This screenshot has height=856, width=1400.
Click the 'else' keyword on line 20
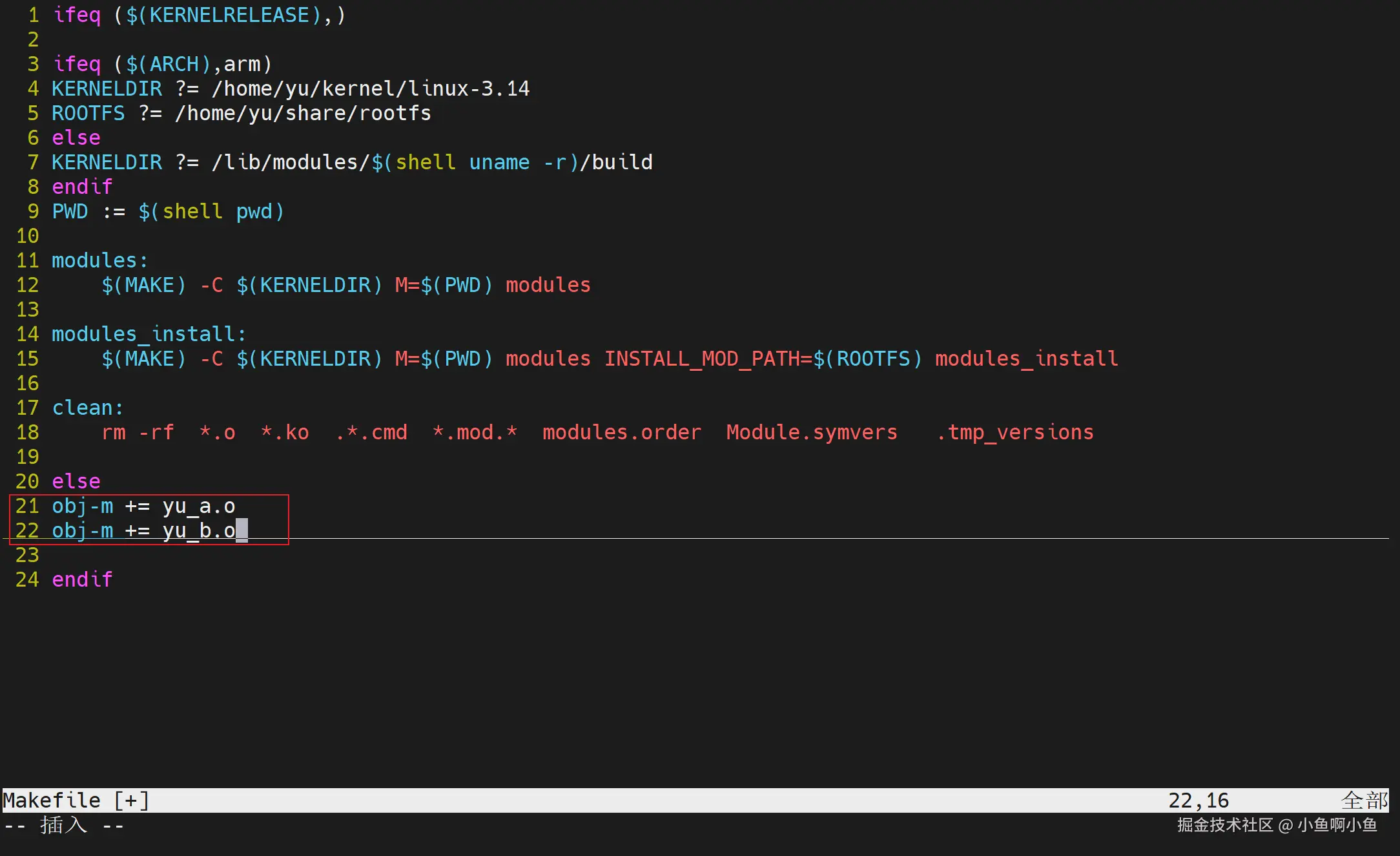click(76, 481)
